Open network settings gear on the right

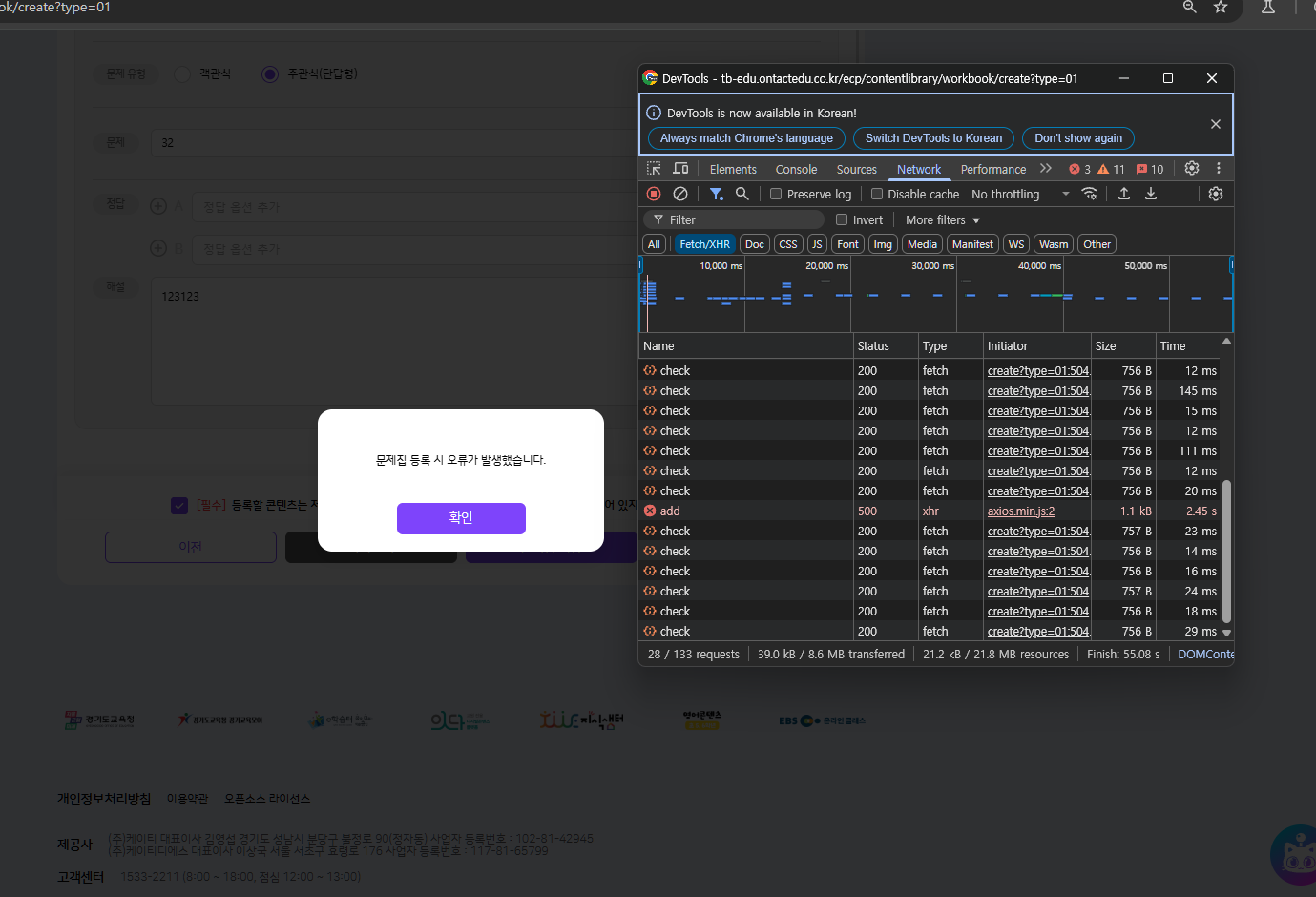point(1216,194)
